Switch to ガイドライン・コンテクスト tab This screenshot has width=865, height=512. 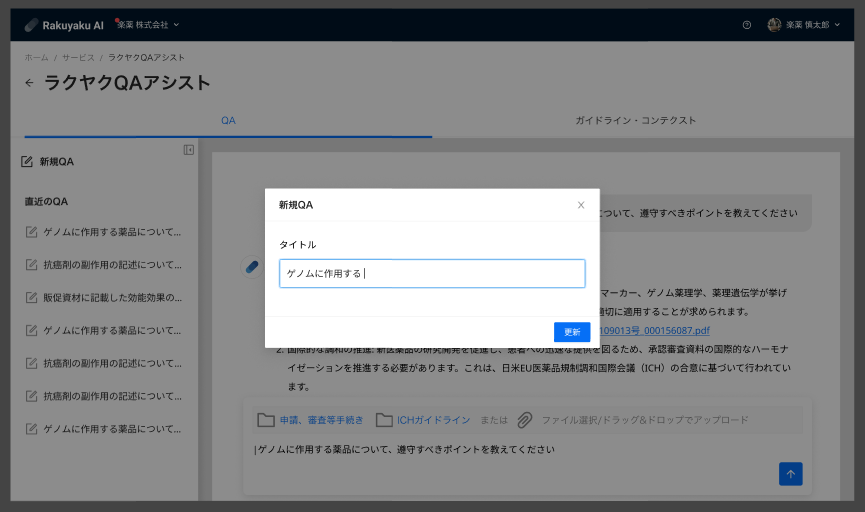coord(636,120)
